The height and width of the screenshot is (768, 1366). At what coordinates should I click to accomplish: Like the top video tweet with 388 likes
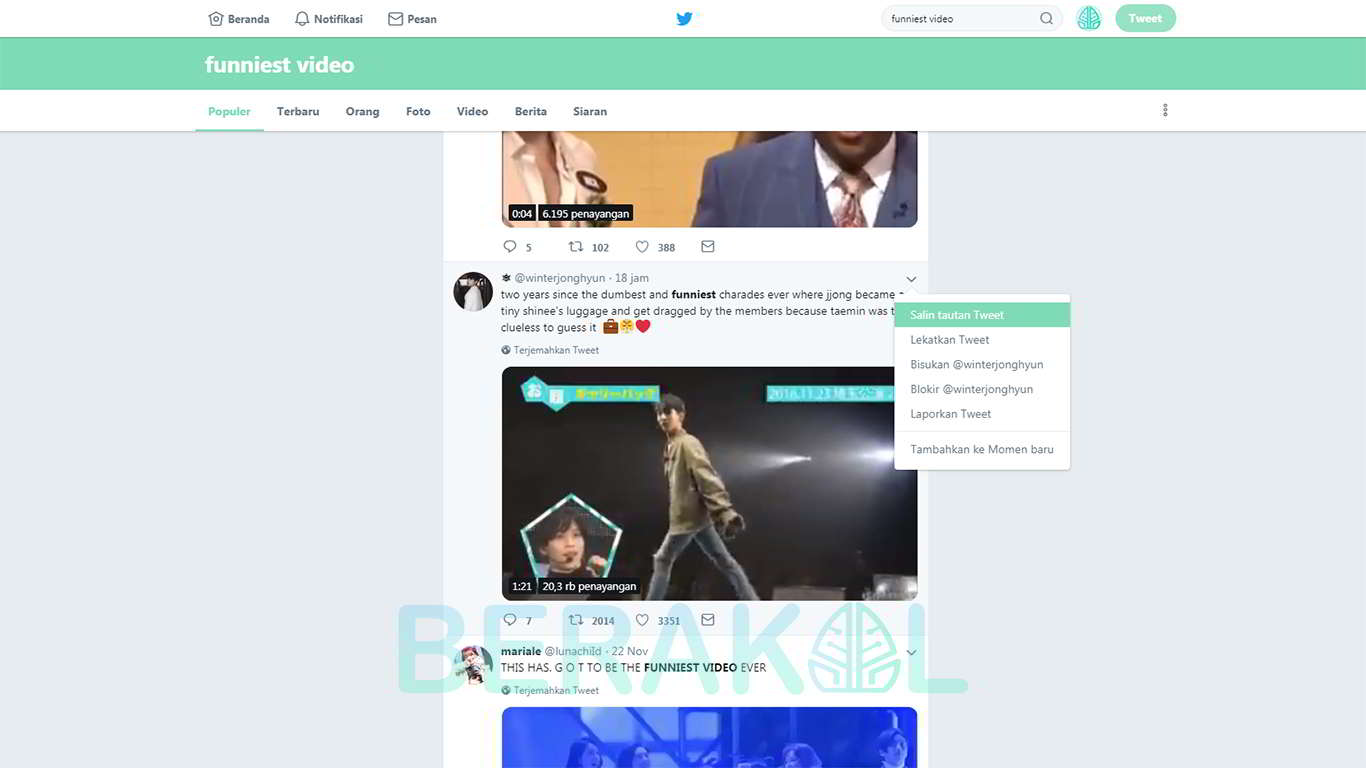click(642, 246)
